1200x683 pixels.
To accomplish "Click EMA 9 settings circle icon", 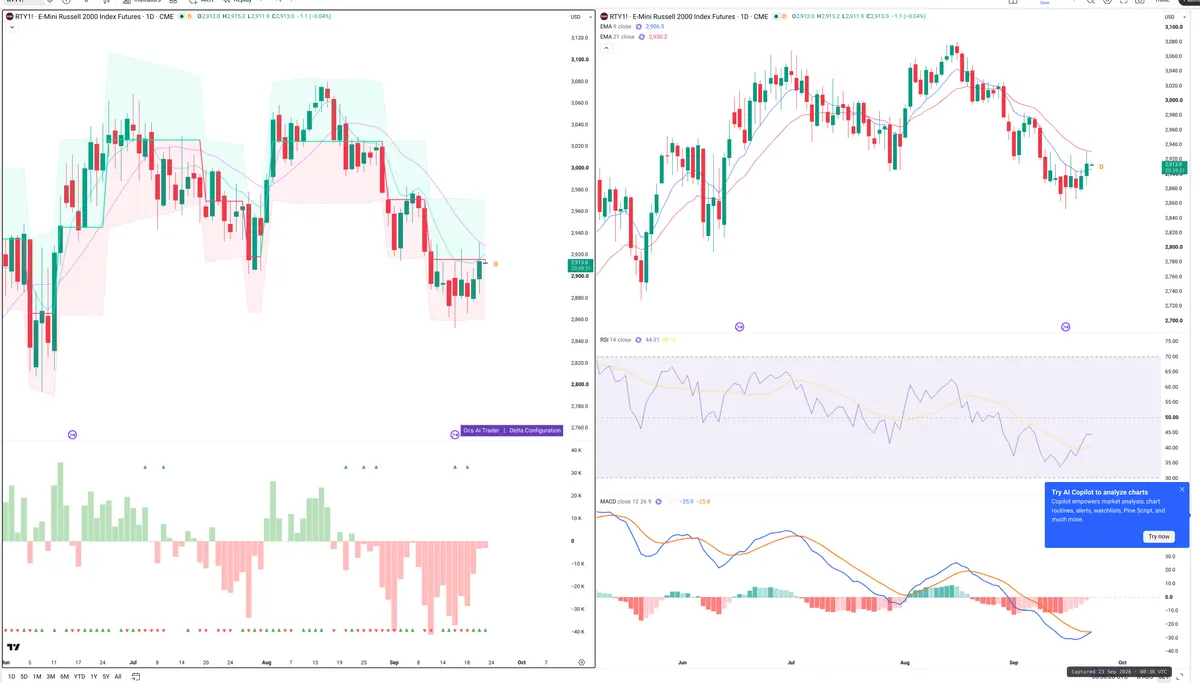I will (x=641, y=26).
